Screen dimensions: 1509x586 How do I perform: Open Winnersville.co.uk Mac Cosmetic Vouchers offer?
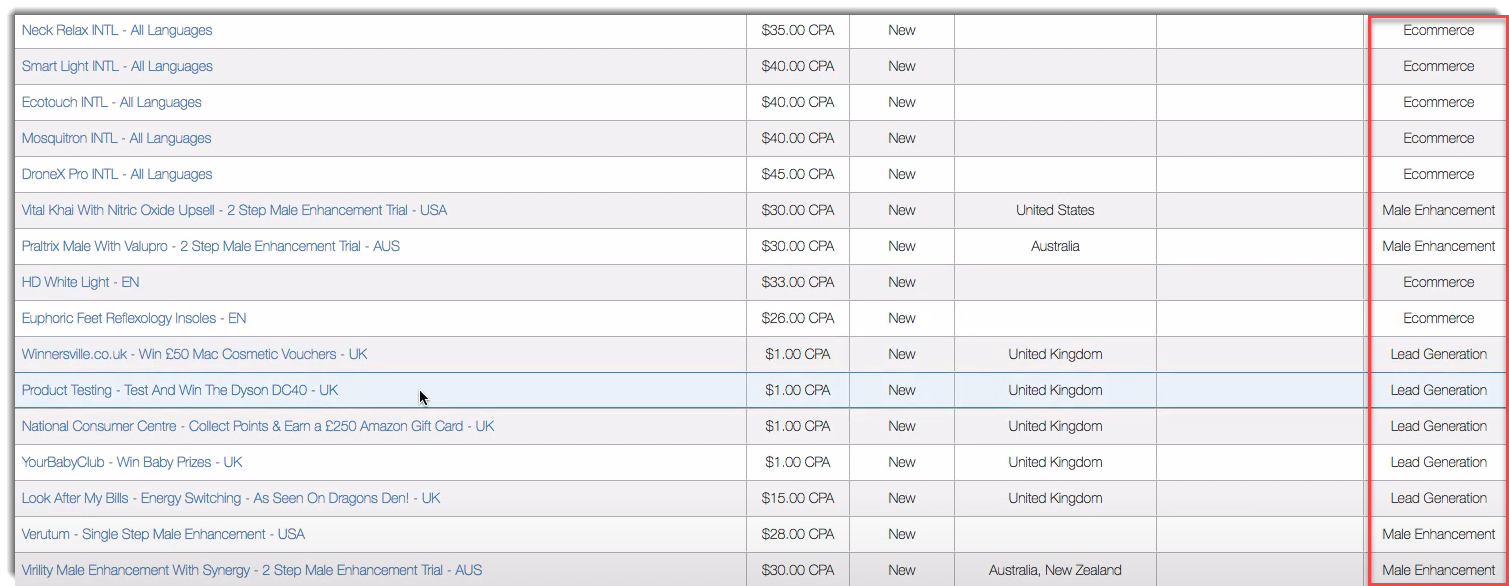[195, 354]
